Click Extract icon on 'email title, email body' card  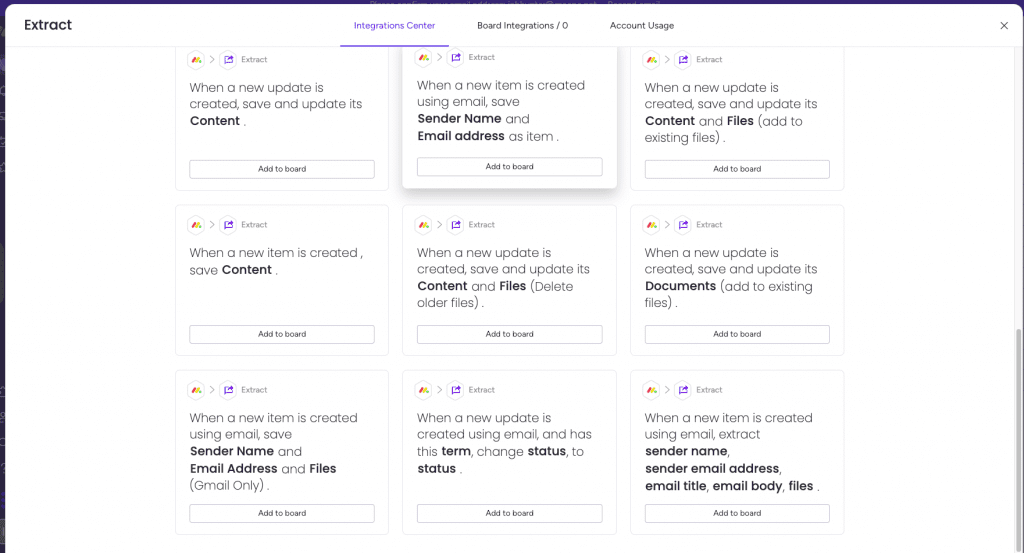coord(683,390)
